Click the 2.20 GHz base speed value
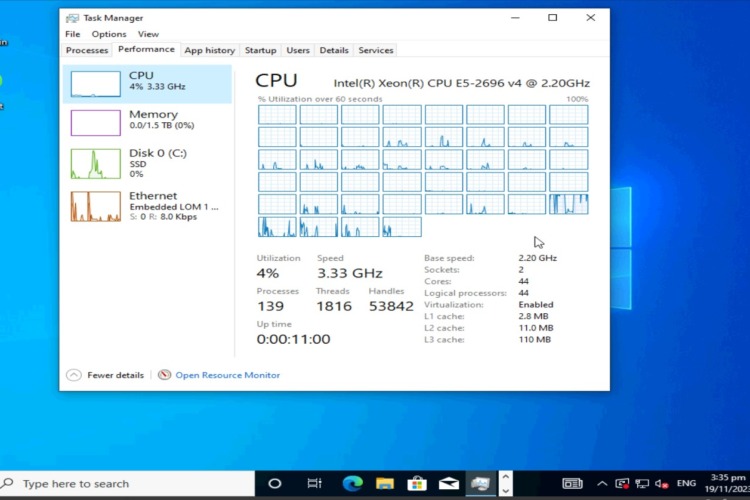The width and height of the screenshot is (750, 500). (x=538, y=258)
